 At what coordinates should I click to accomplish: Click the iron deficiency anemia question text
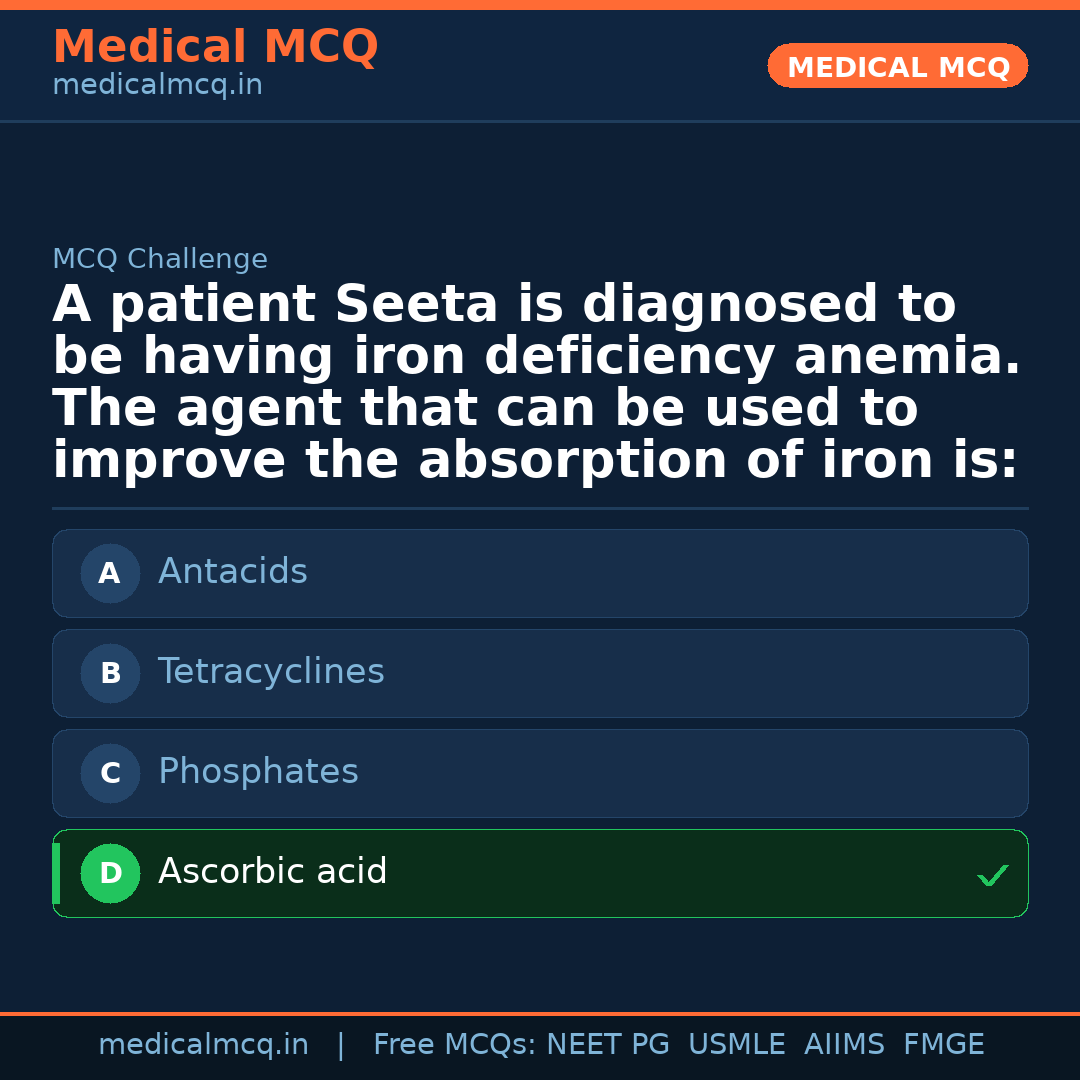coord(536,383)
